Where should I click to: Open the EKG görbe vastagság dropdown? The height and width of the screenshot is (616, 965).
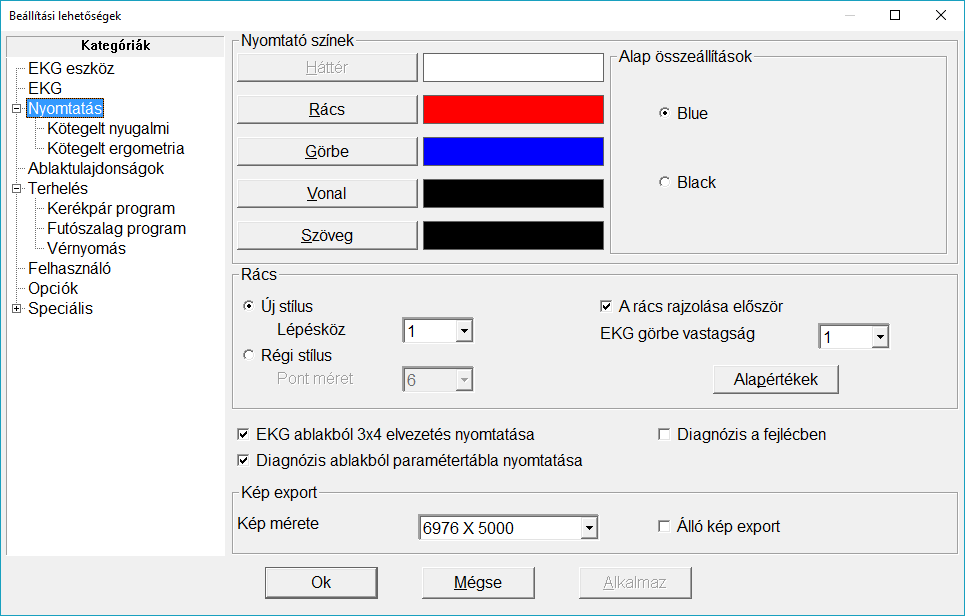coord(880,337)
